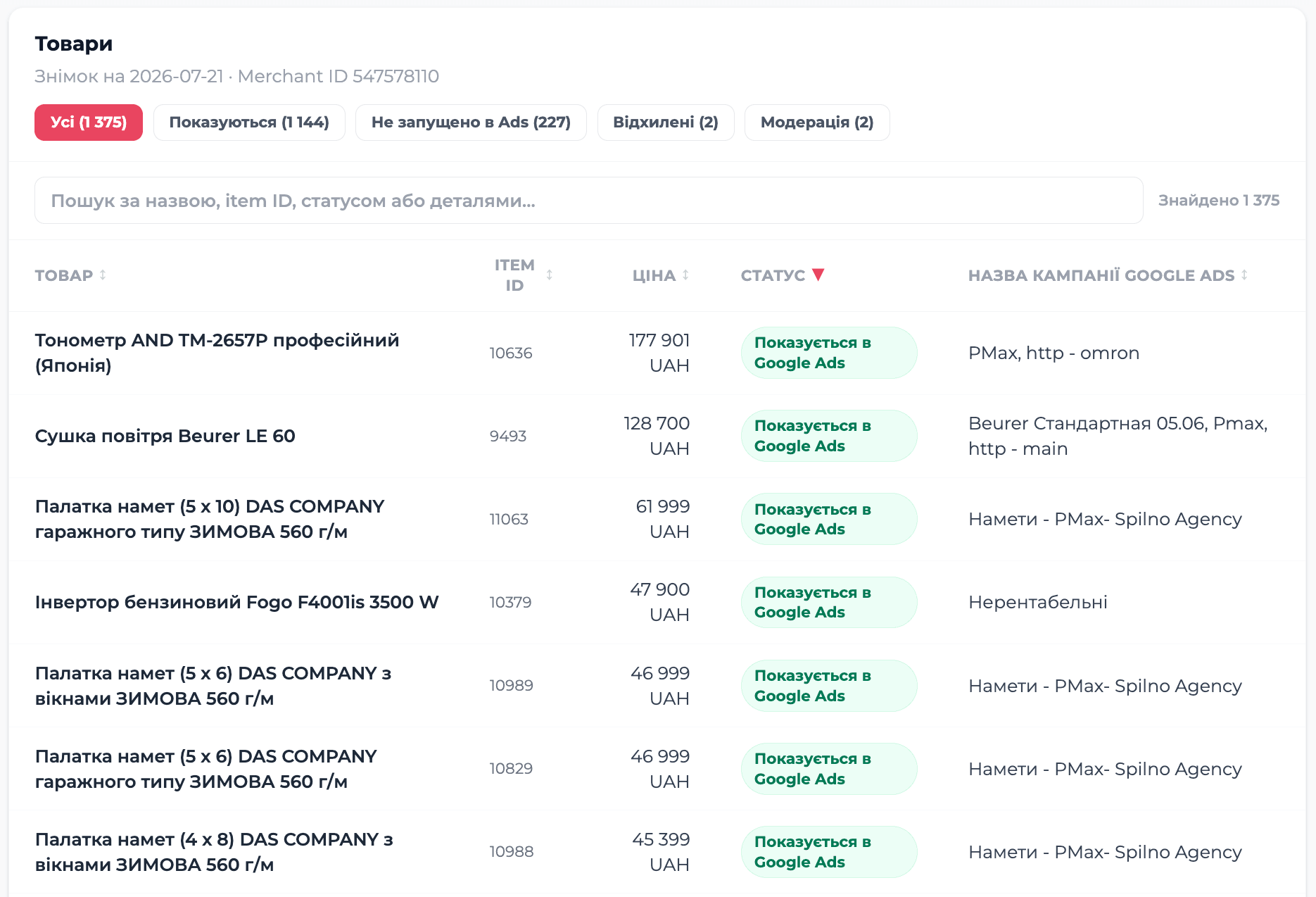Select the Усі (1 375) filter tab
The width and height of the screenshot is (1316, 897).
tap(89, 123)
